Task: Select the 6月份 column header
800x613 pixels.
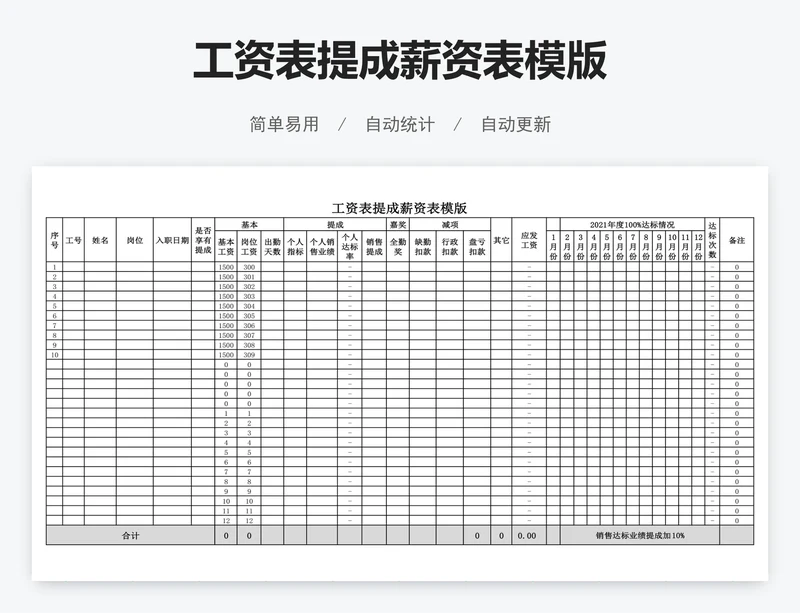Action: click(620, 247)
